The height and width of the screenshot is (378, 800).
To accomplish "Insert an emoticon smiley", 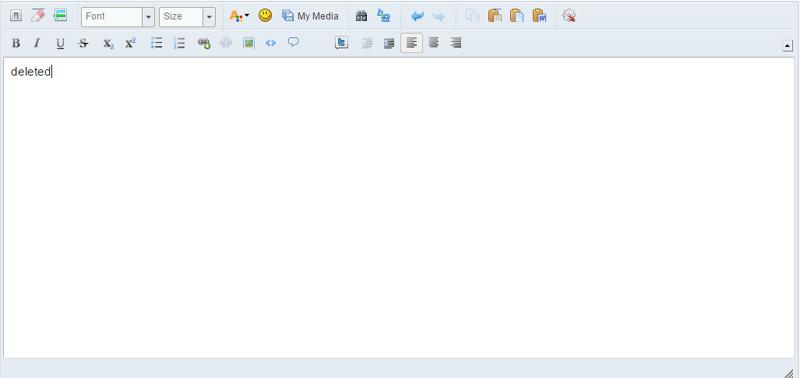I will pyautogui.click(x=265, y=16).
